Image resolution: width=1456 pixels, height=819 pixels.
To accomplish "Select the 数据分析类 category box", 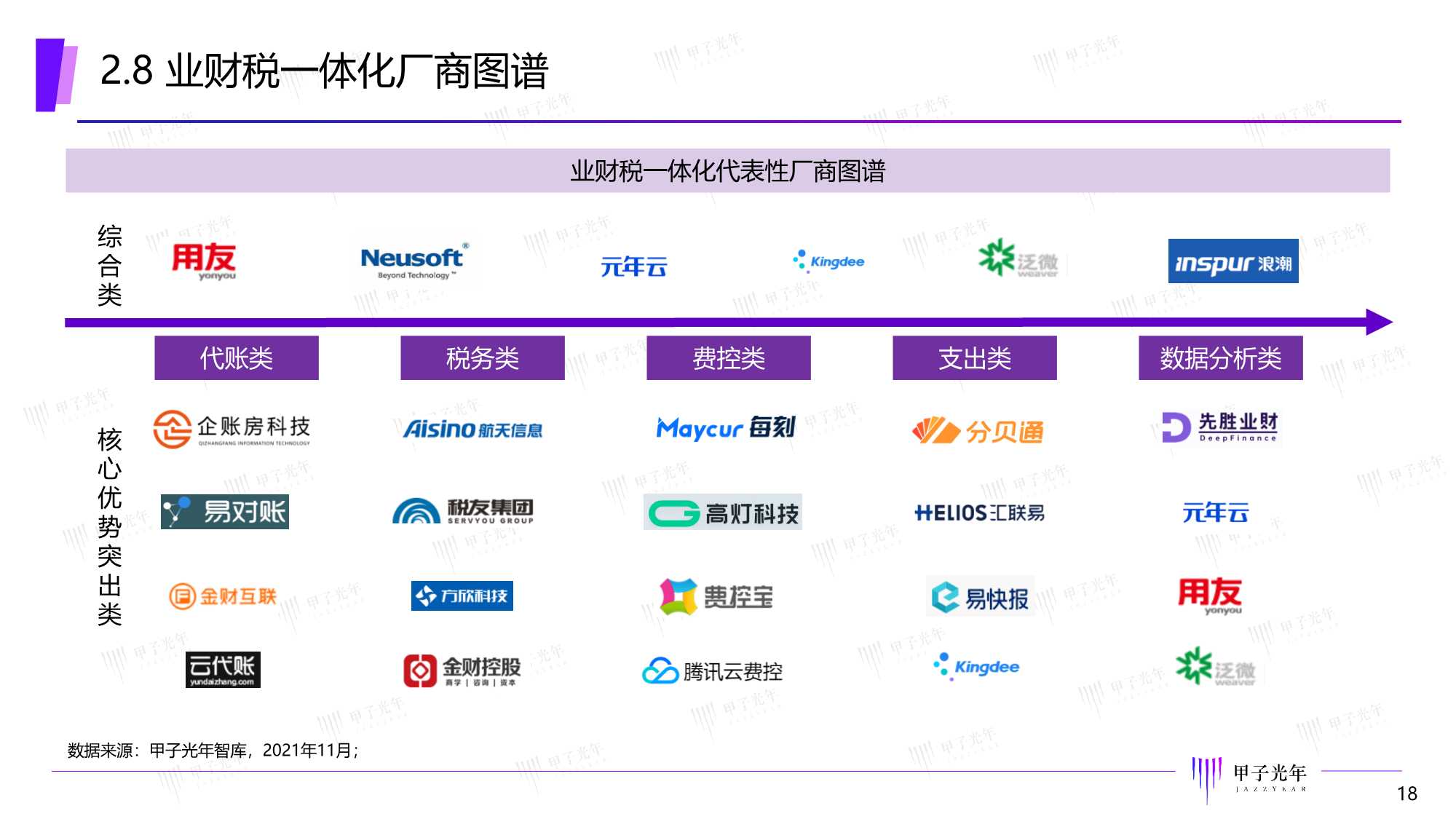I will coord(1221,358).
